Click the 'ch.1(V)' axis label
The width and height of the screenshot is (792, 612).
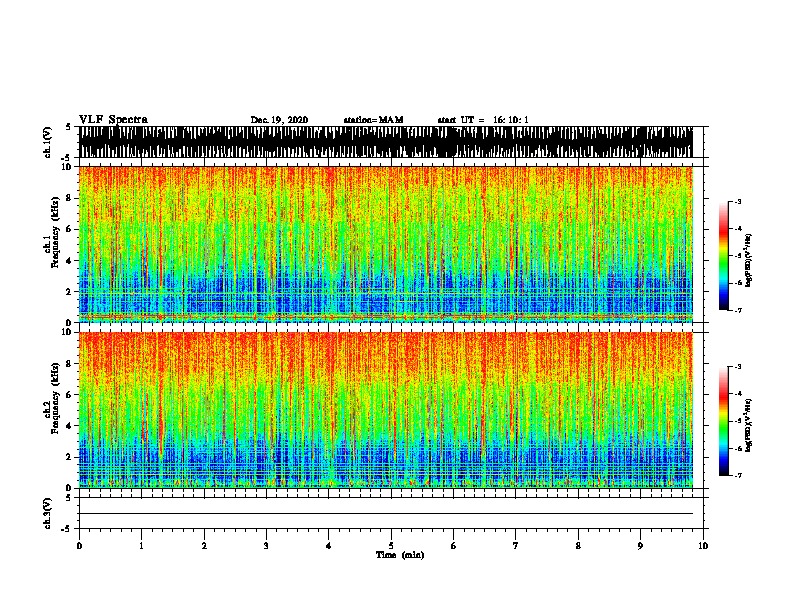[x=48, y=142]
